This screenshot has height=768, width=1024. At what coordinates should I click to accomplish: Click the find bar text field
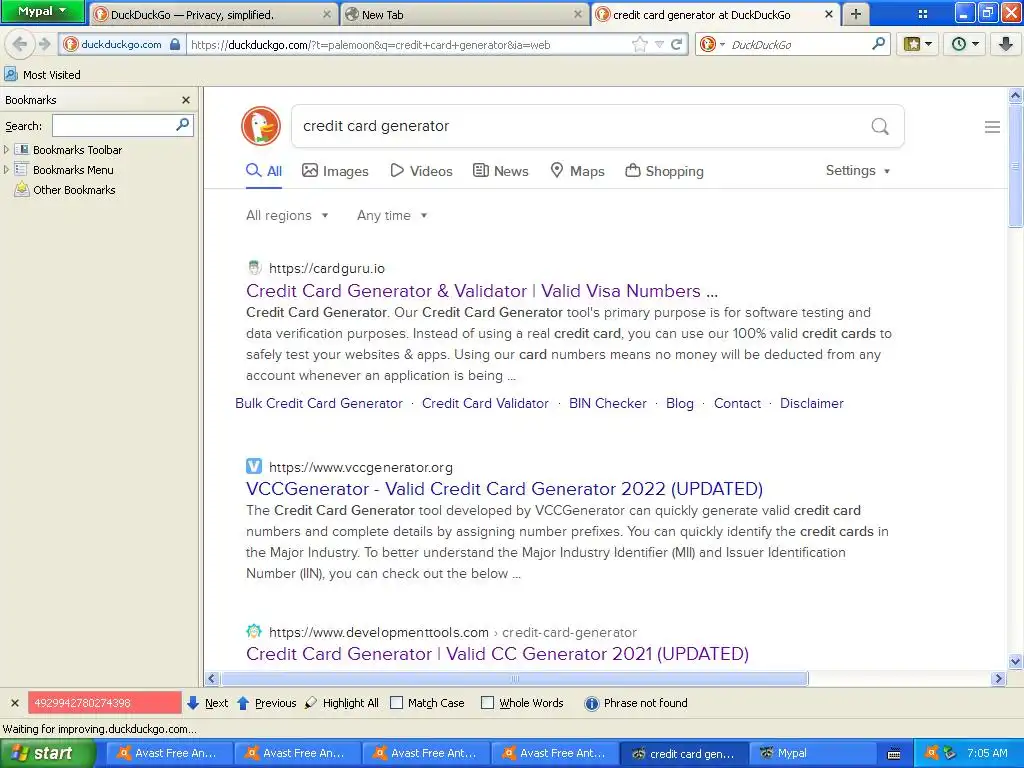pyautogui.click(x=104, y=703)
